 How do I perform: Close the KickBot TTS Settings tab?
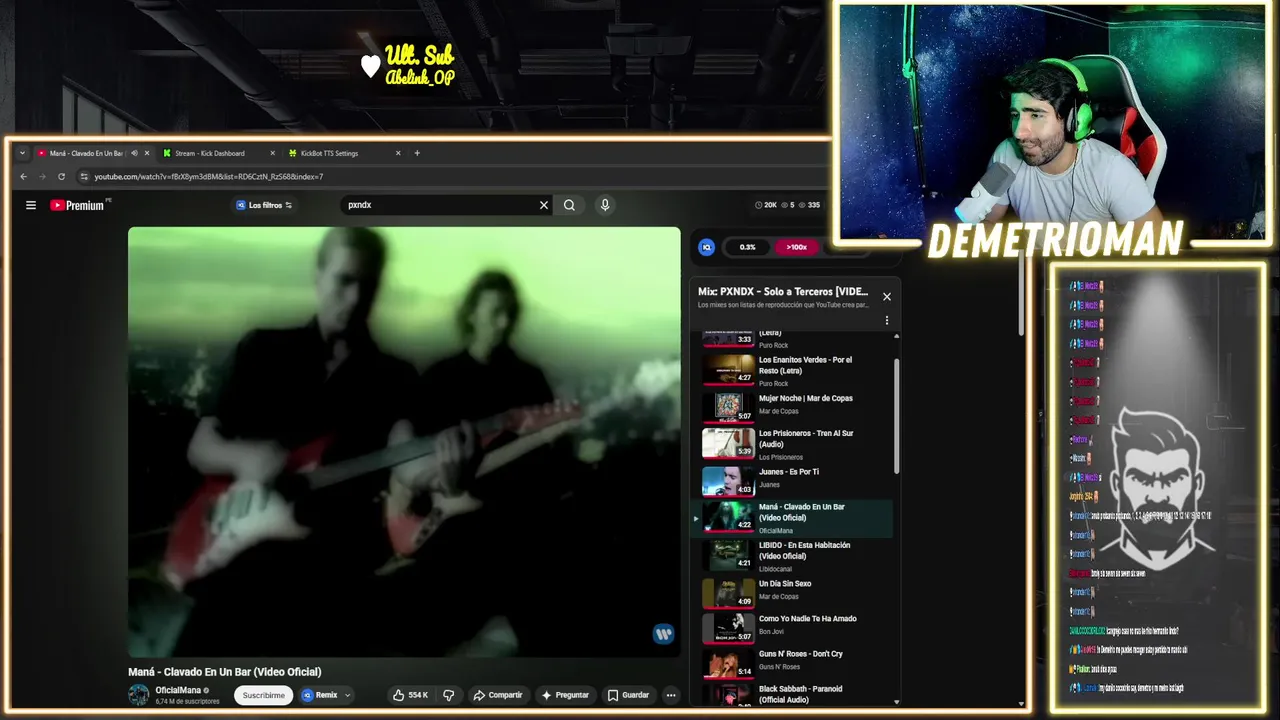point(398,153)
